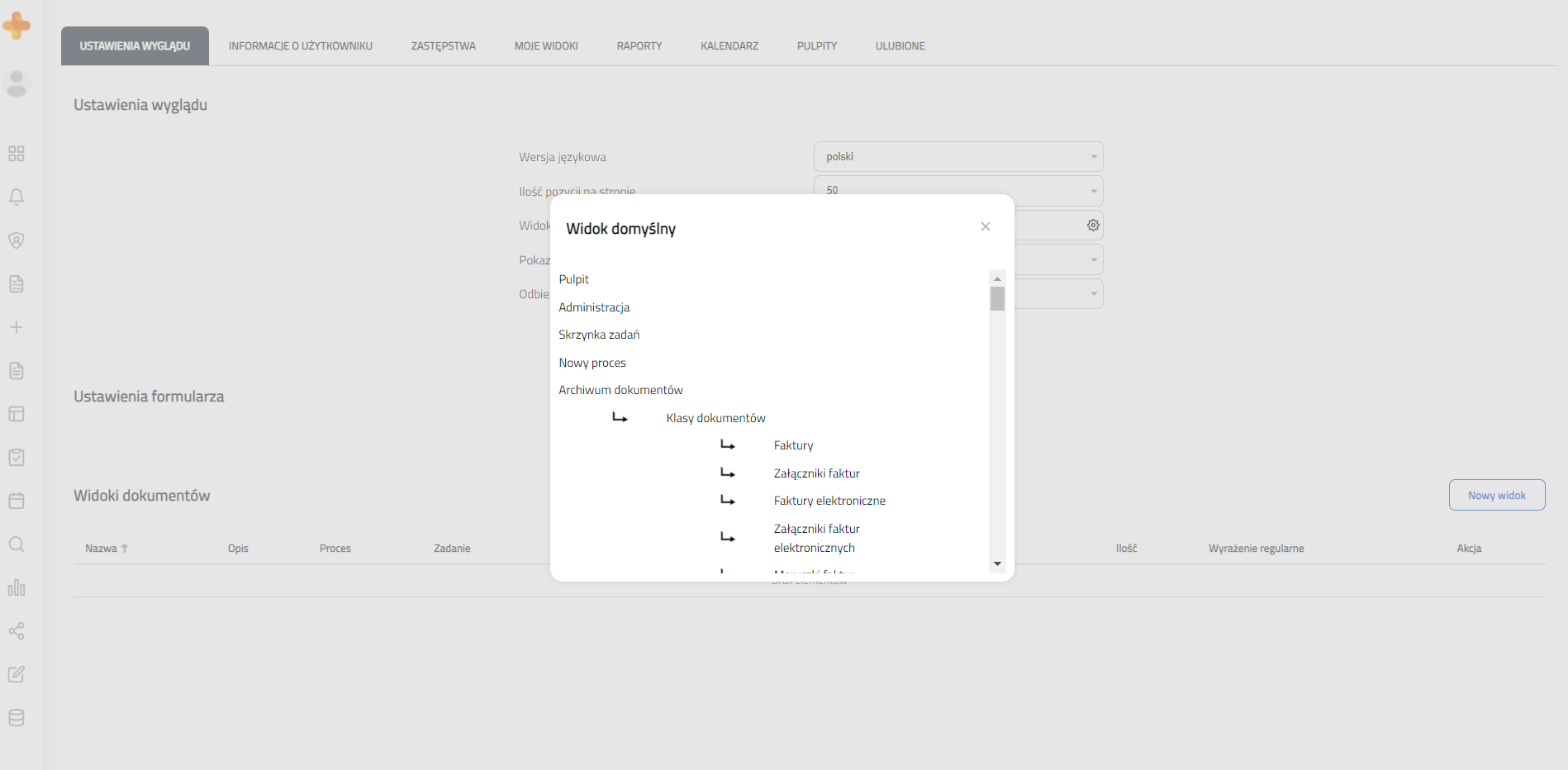Open the Wersja językowa dropdown showing polski
This screenshot has height=770, width=1568.
[958, 157]
